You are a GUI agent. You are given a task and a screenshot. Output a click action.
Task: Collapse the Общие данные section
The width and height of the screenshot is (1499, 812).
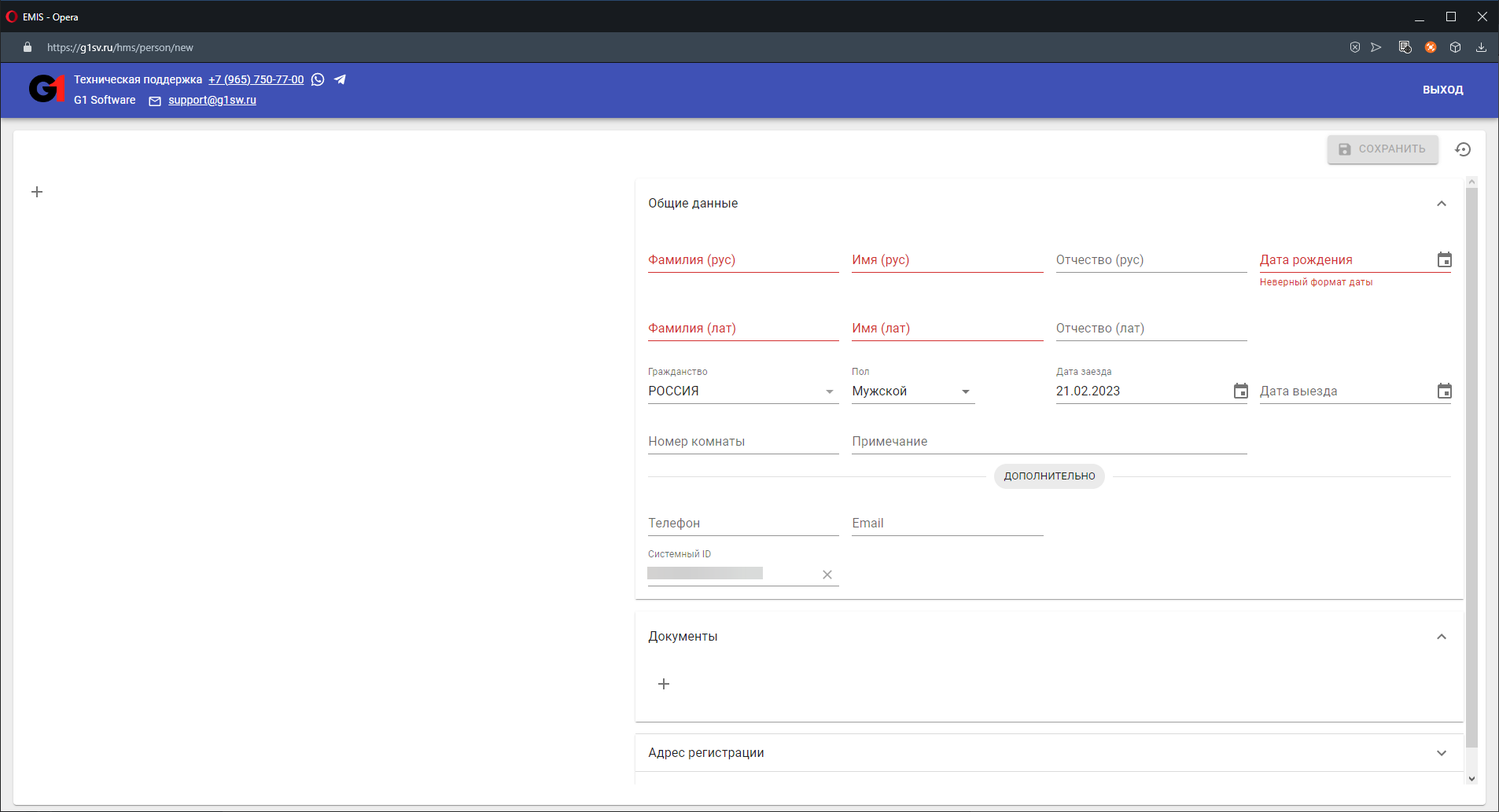tap(1442, 204)
